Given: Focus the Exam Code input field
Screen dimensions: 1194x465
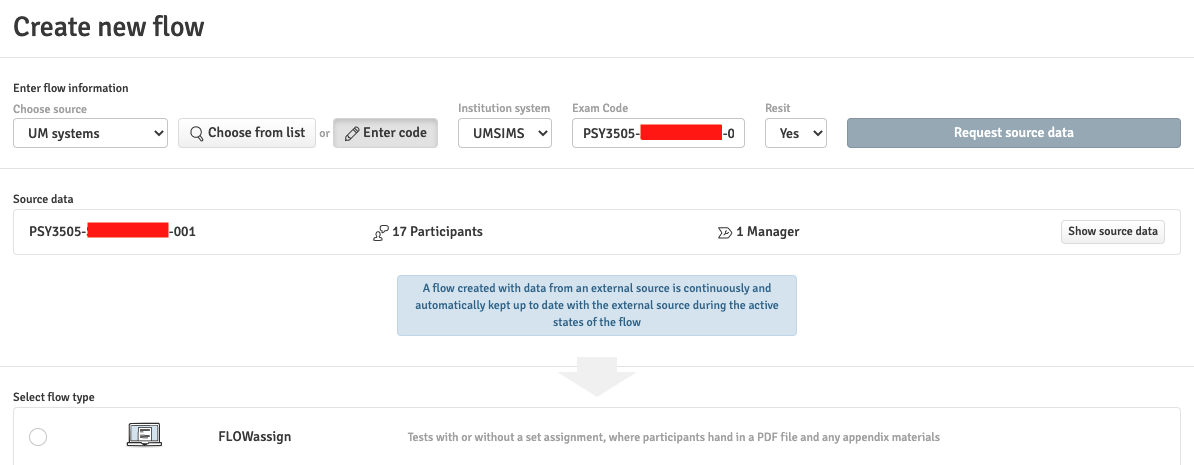Looking at the screenshot, I should pos(658,133).
